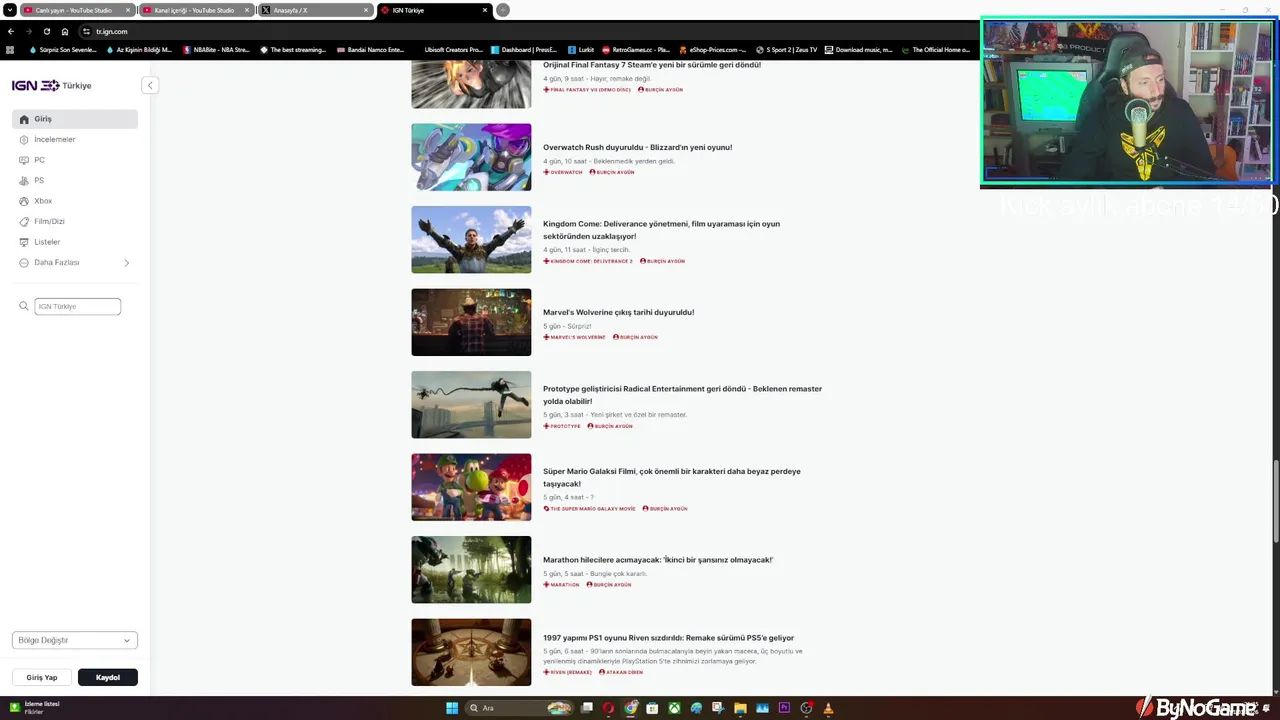
Task: Click the taskbar Ara search box
Action: pos(520,708)
